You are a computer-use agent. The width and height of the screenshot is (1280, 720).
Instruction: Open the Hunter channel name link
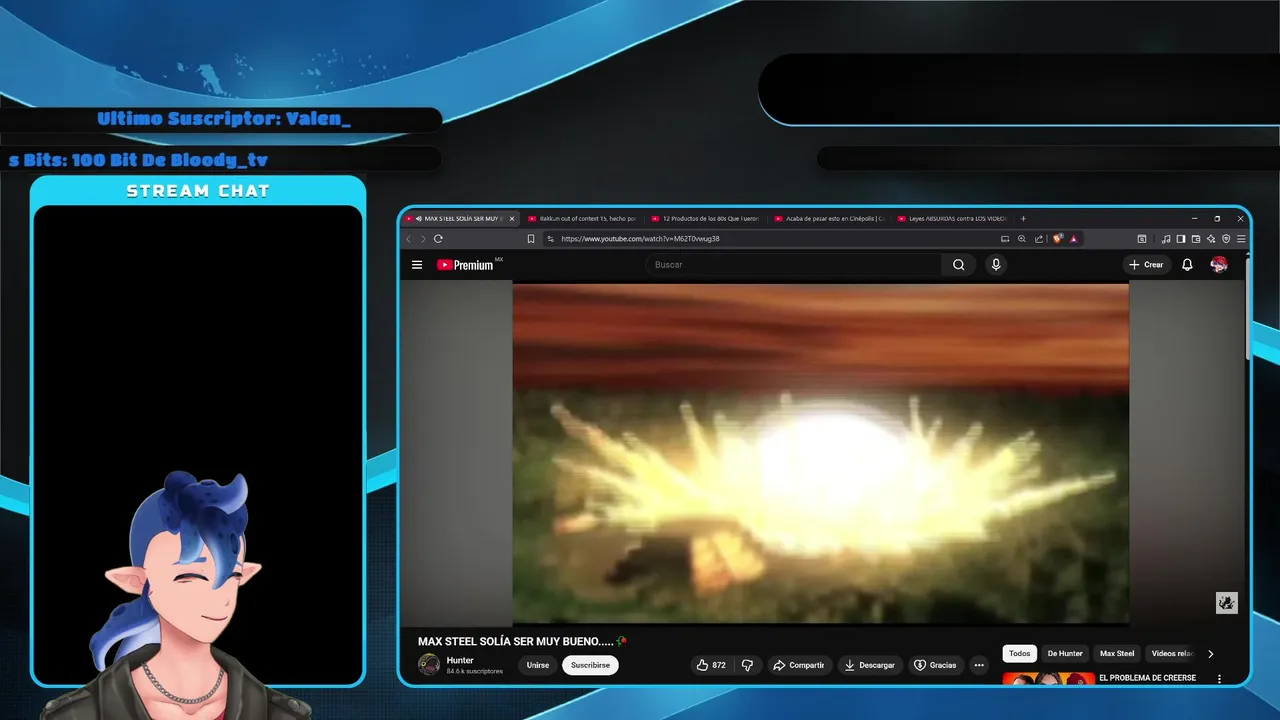(x=460, y=660)
